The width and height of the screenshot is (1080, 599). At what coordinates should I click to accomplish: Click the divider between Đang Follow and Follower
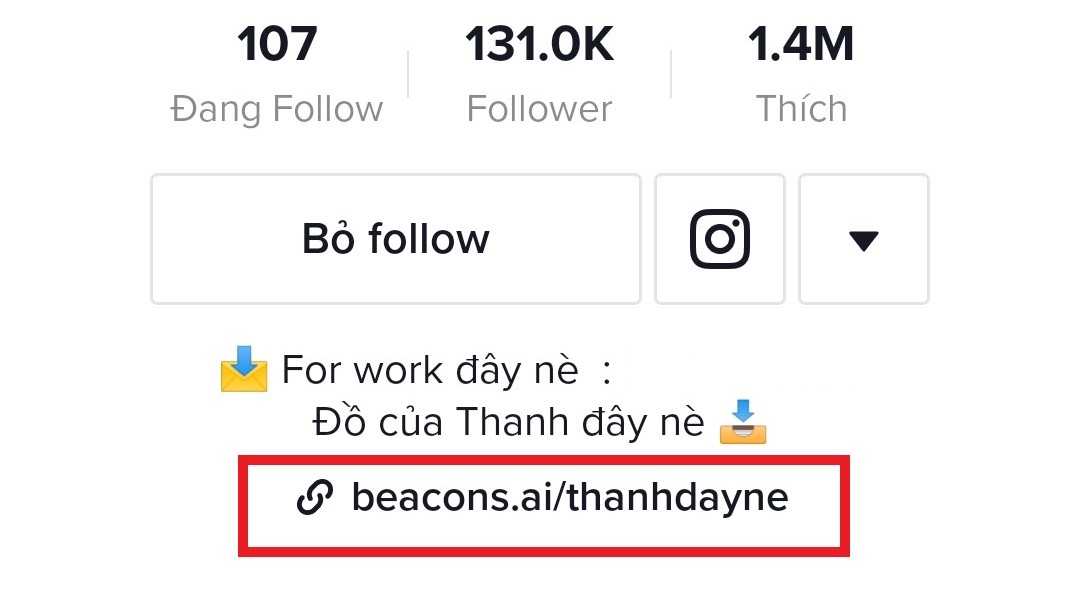408,75
